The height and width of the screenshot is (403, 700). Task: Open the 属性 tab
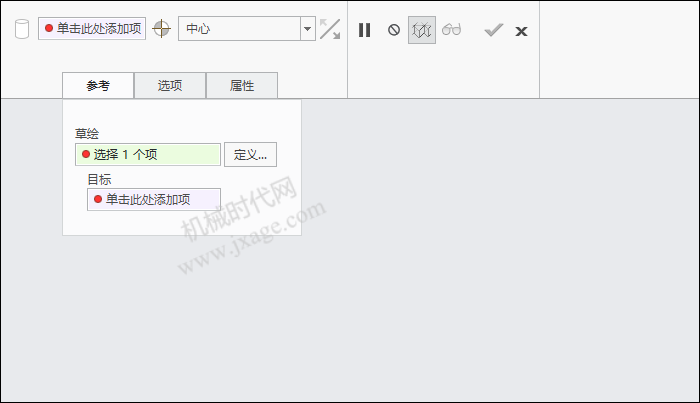[242, 85]
